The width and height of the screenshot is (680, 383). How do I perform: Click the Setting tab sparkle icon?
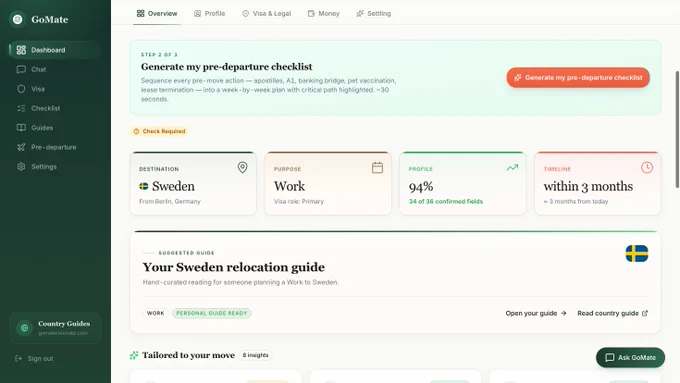click(x=360, y=13)
